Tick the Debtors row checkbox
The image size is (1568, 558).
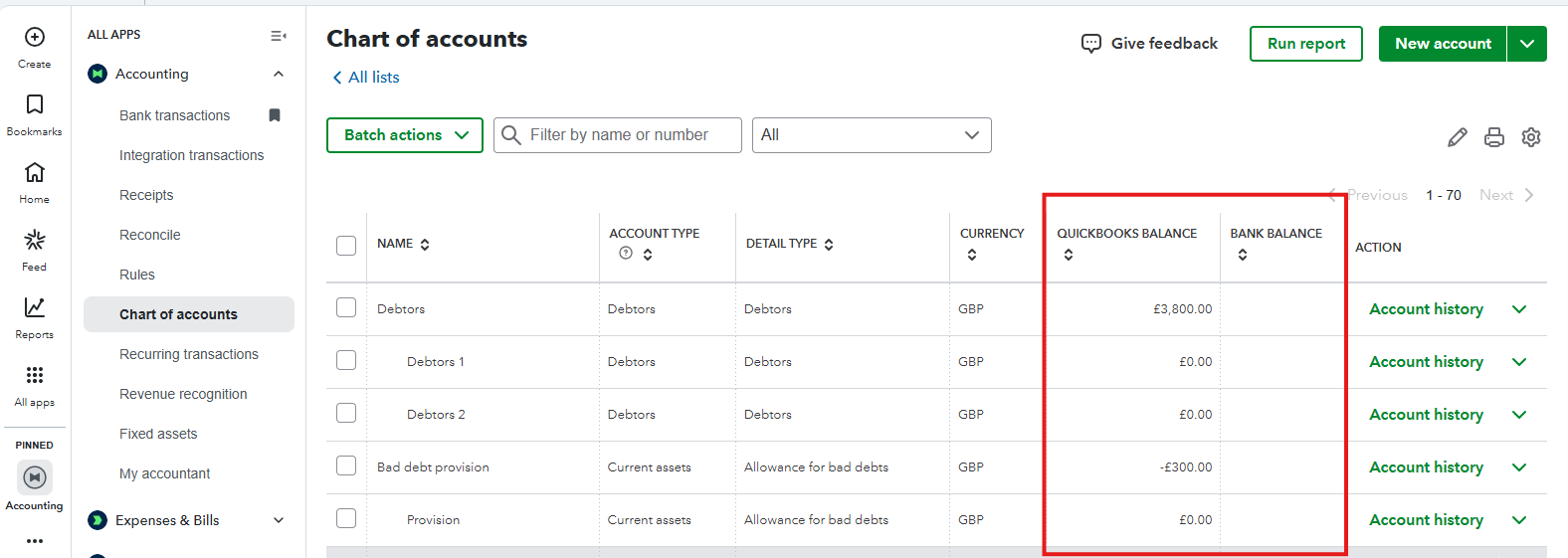tap(346, 308)
